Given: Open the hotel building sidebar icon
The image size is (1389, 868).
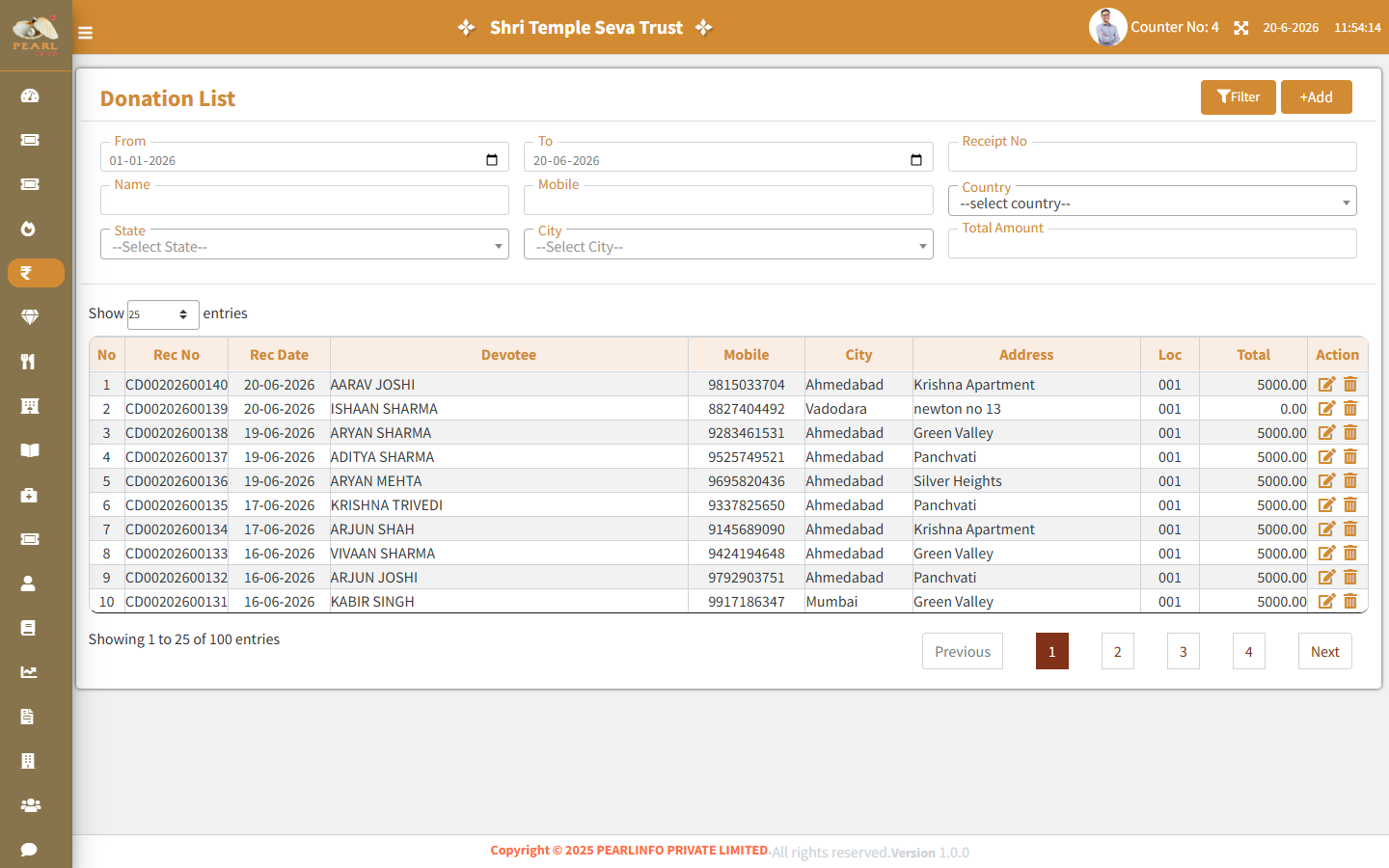Looking at the screenshot, I should (x=30, y=406).
